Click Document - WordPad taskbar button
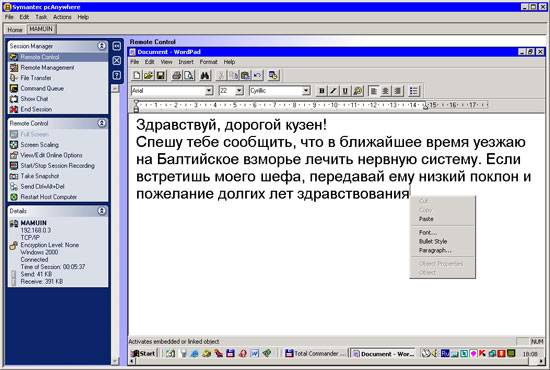The height and width of the screenshot is (370, 550). pyautogui.click(x=383, y=354)
